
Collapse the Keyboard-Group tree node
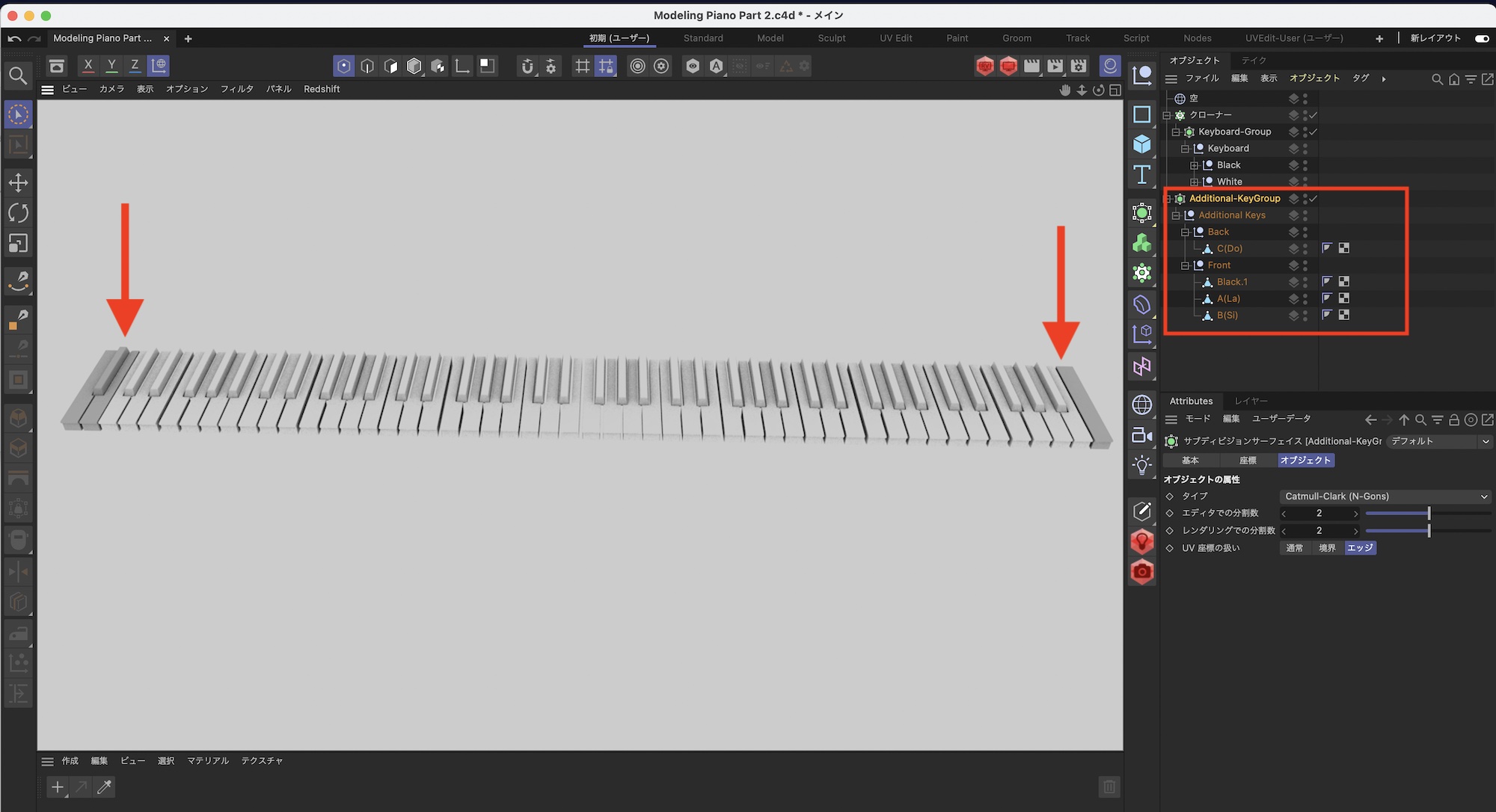coord(1176,132)
